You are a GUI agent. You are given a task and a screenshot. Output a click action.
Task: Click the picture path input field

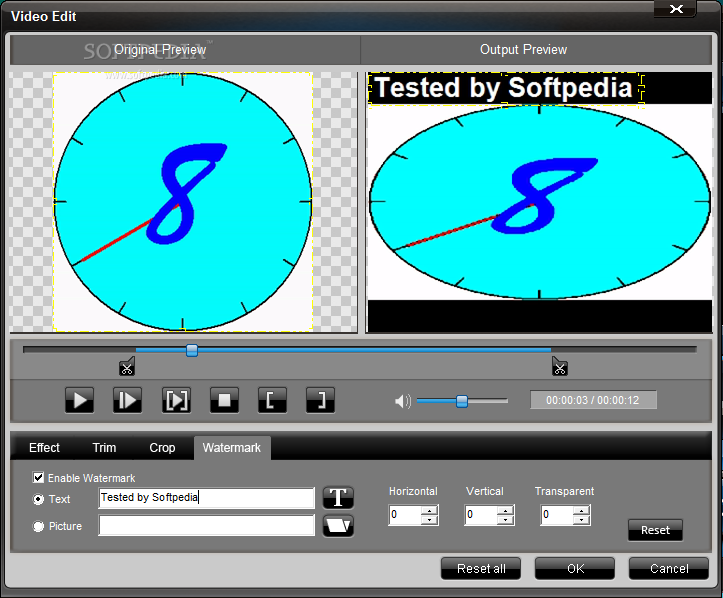tap(207, 525)
